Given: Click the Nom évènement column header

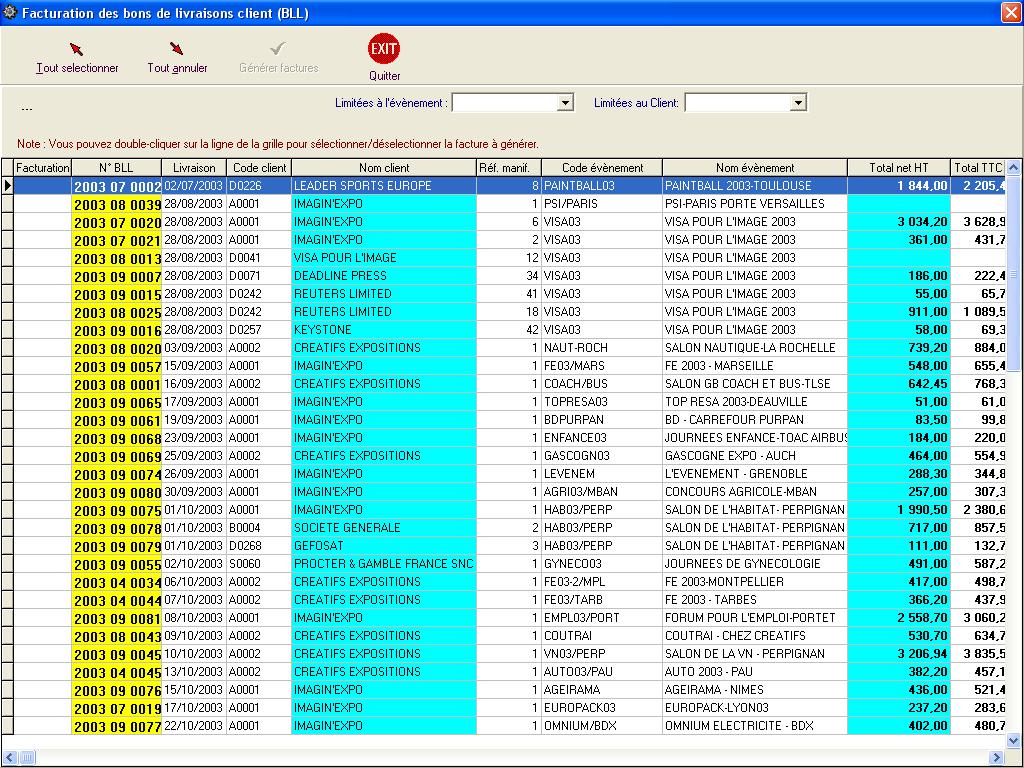Looking at the screenshot, I should (x=755, y=168).
